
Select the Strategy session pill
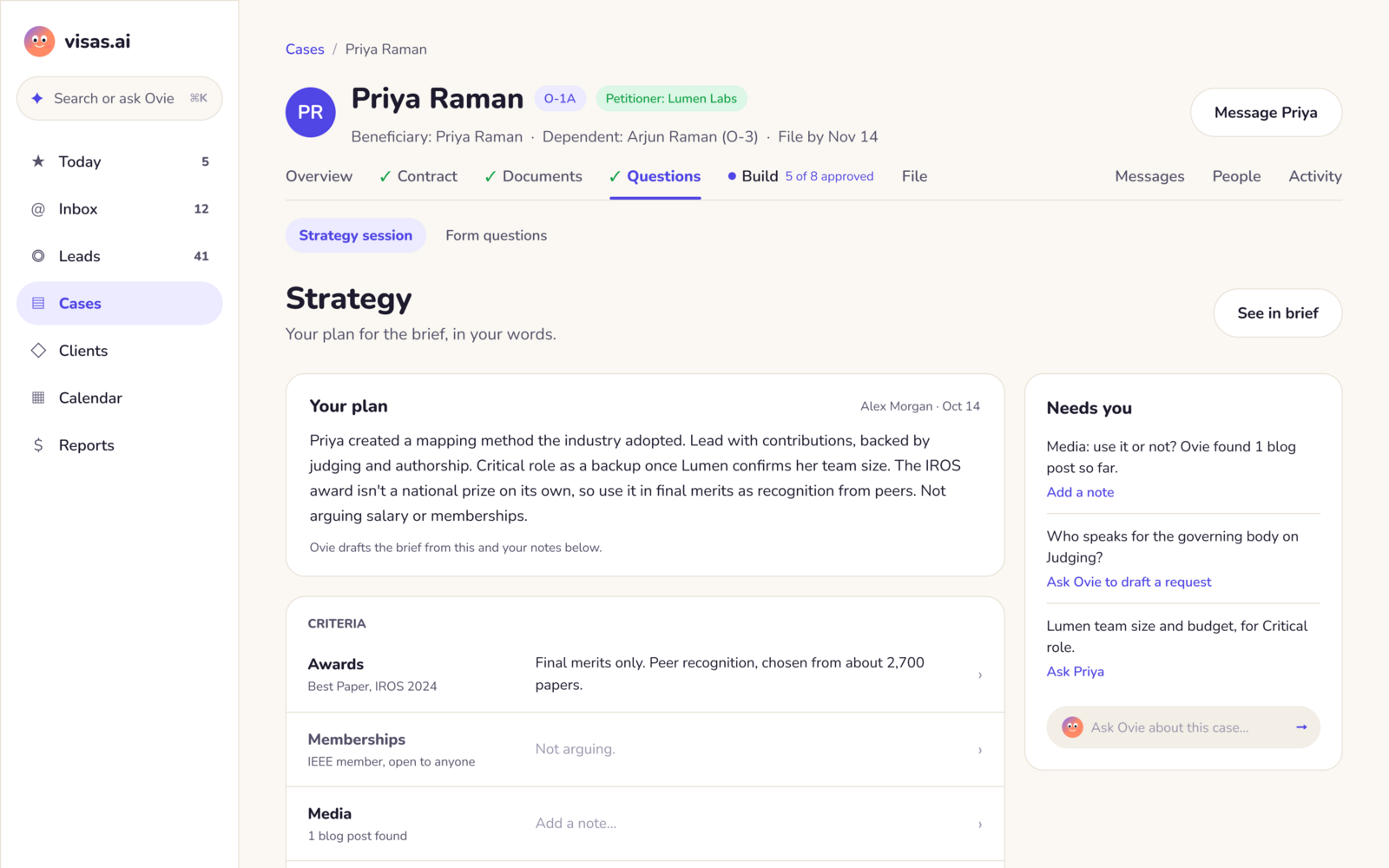click(356, 235)
